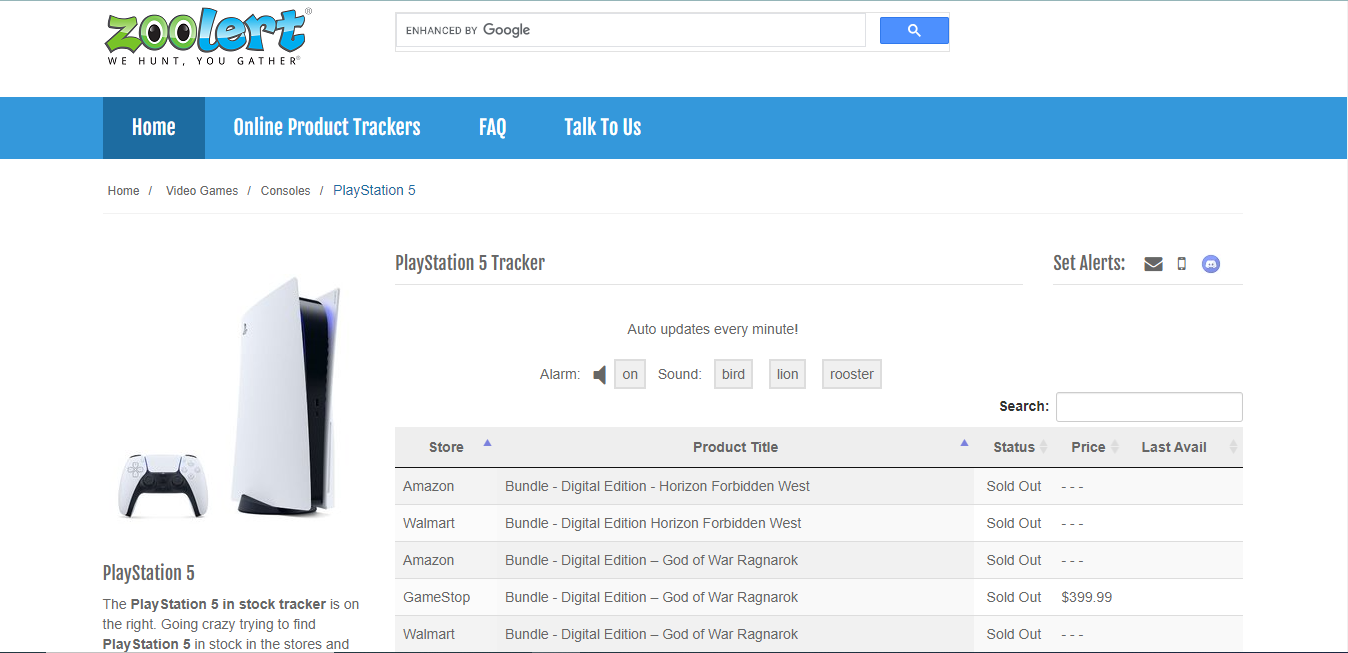
Task: Focus the Google enhanced search field
Action: (631, 30)
